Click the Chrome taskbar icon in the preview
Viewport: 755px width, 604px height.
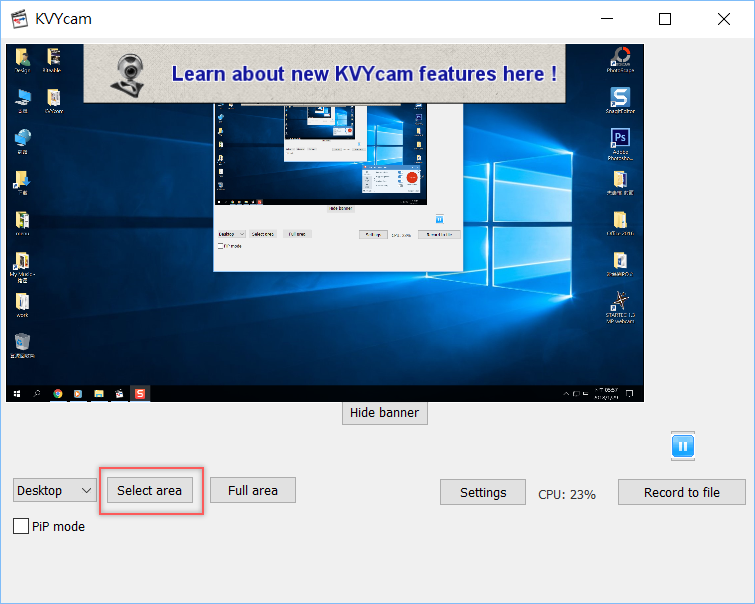tap(58, 394)
